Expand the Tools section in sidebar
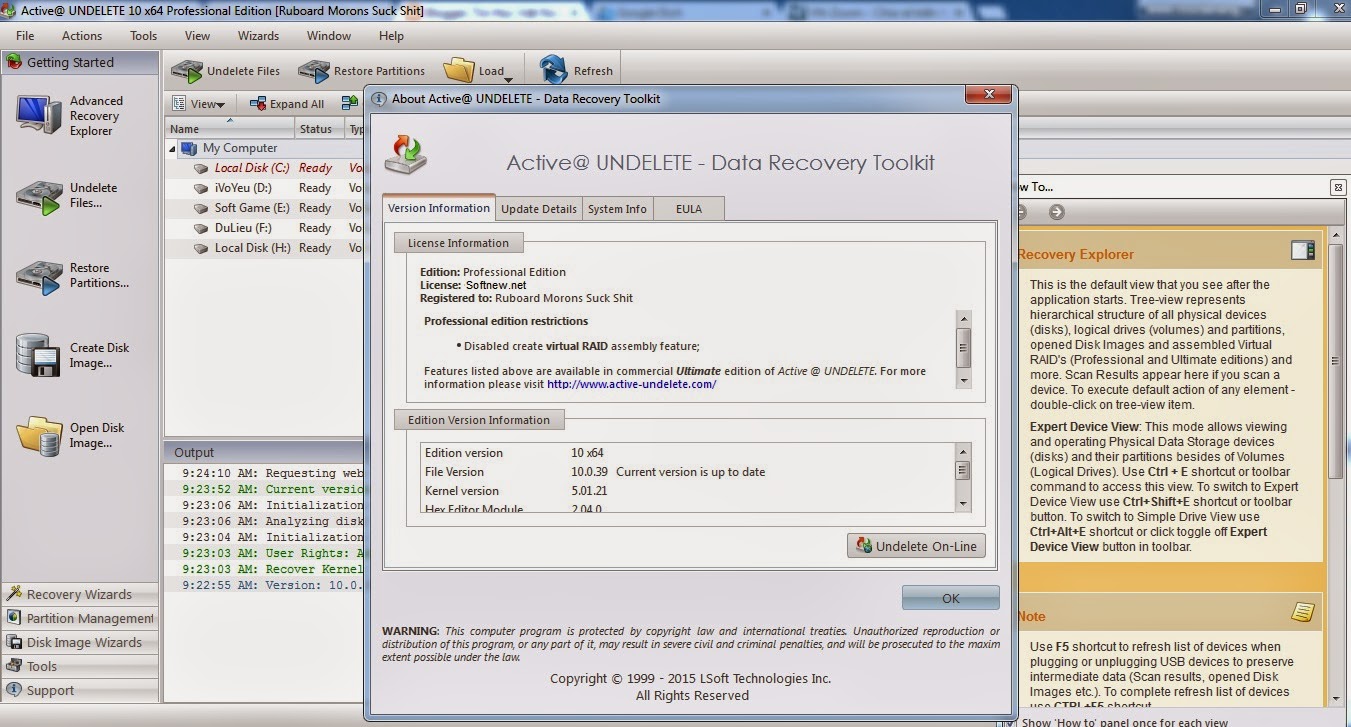This screenshot has width=1351, height=727. point(80,666)
